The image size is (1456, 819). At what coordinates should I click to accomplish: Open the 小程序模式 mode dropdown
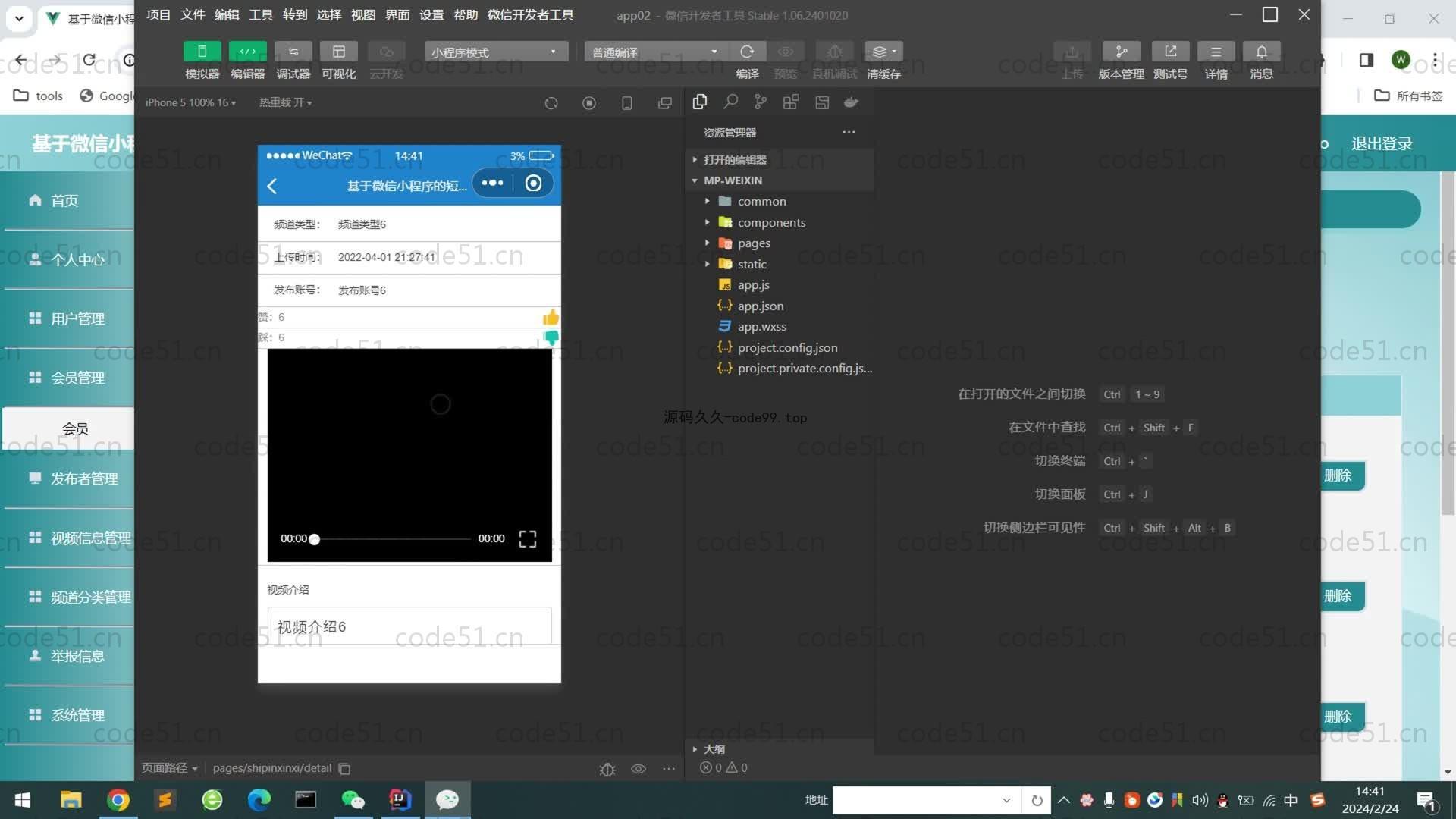click(496, 52)
